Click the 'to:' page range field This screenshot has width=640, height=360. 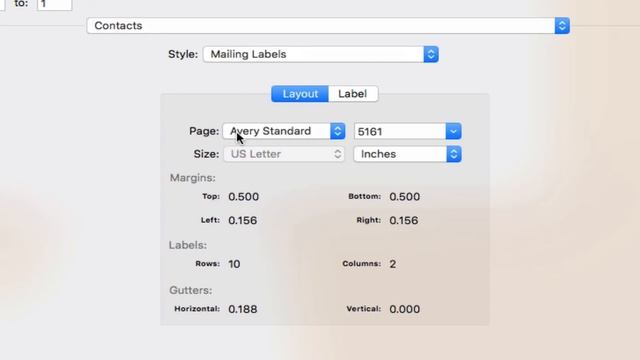54,5
